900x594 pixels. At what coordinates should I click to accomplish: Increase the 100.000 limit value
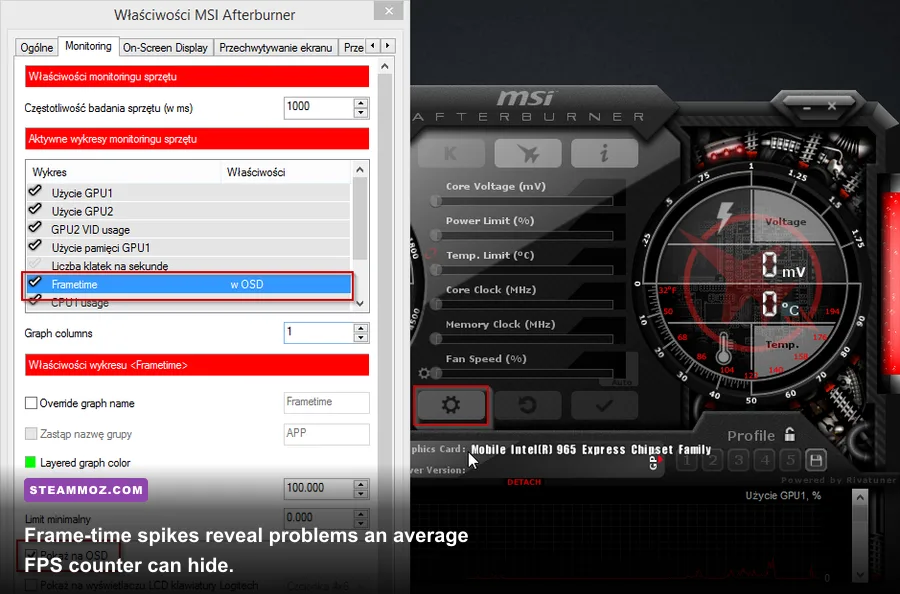tap(361, 484)
